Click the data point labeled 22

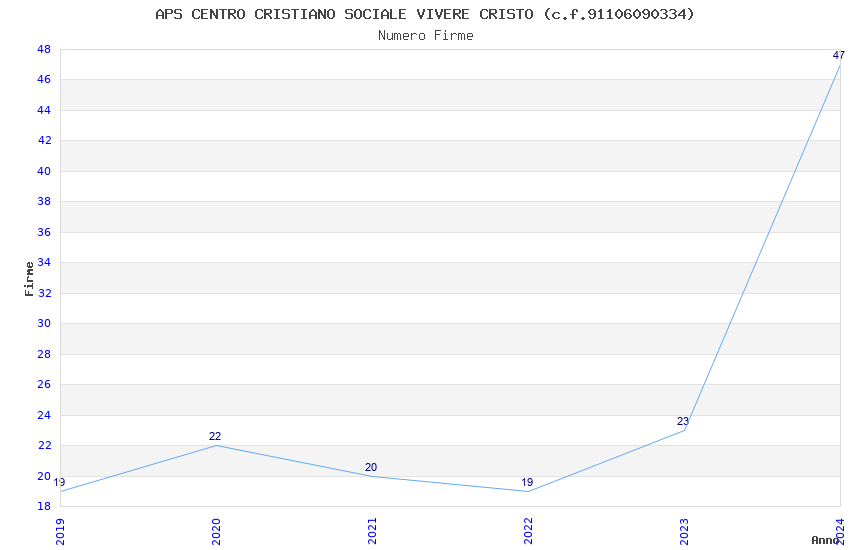click(x=216, y=445)
